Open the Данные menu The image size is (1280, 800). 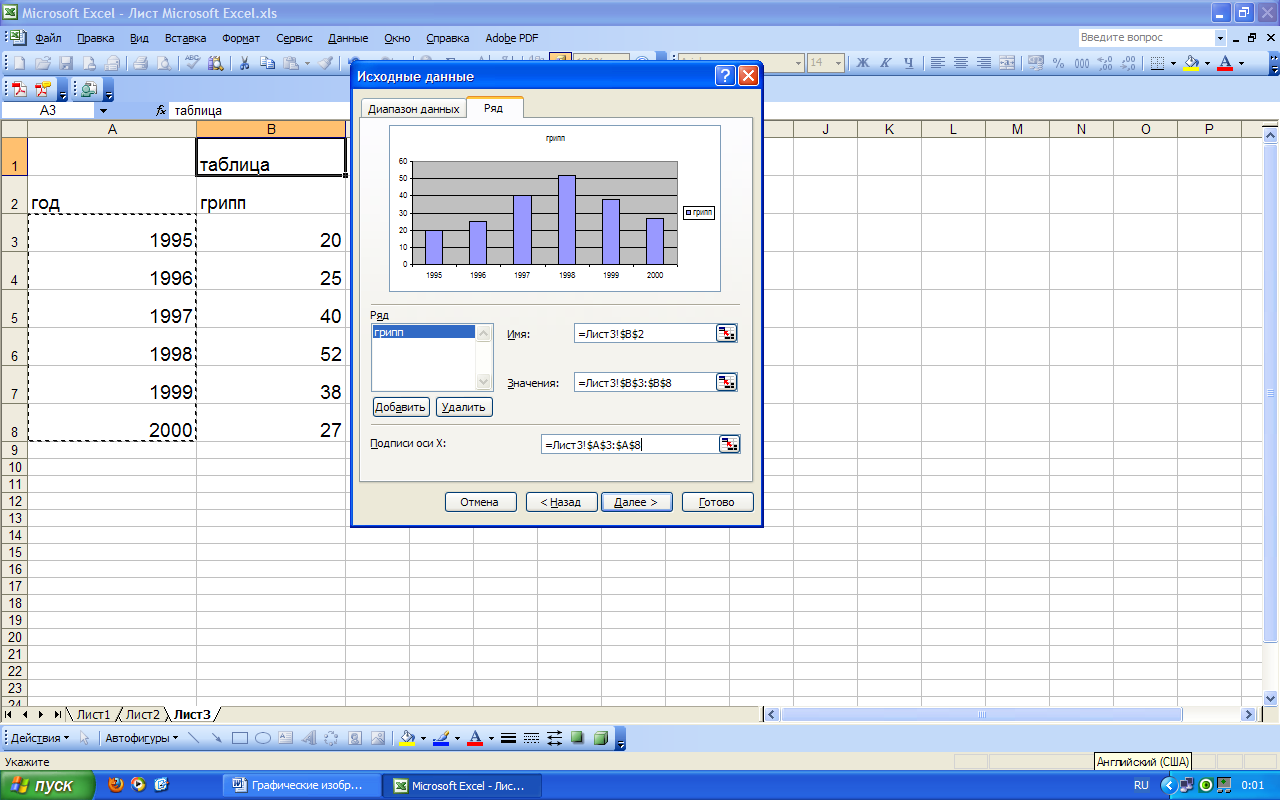click(348, 38)
